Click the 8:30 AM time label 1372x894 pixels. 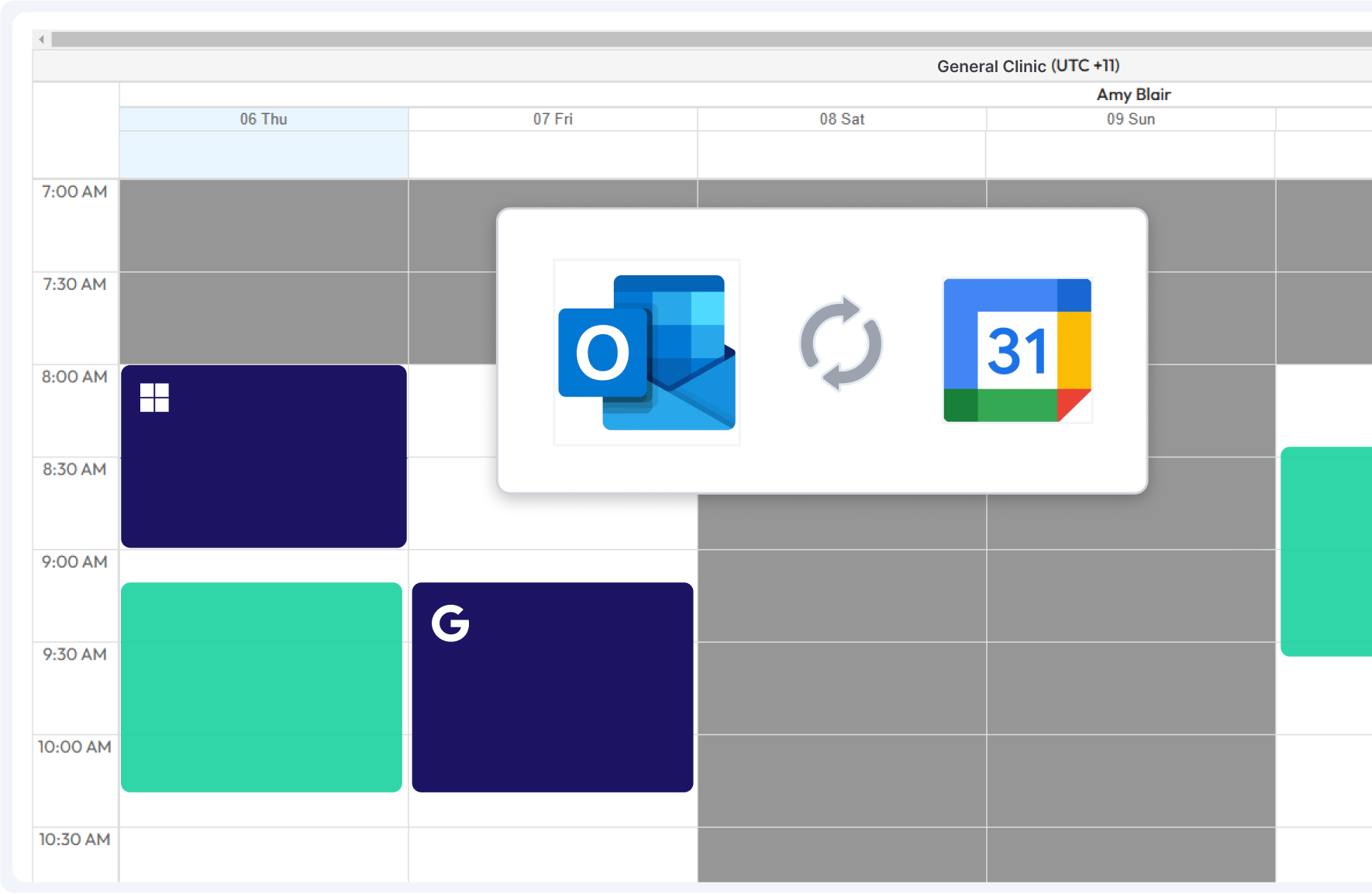tap(74, 469)
